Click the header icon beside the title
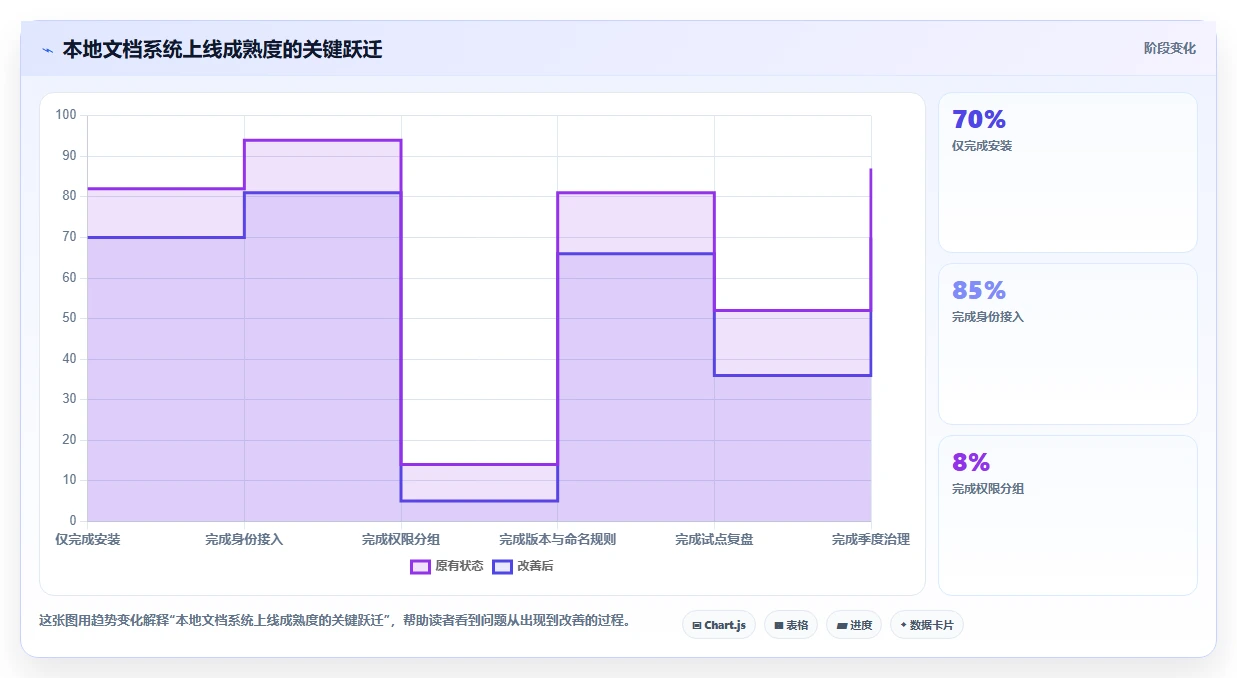 tap(47, 49)
